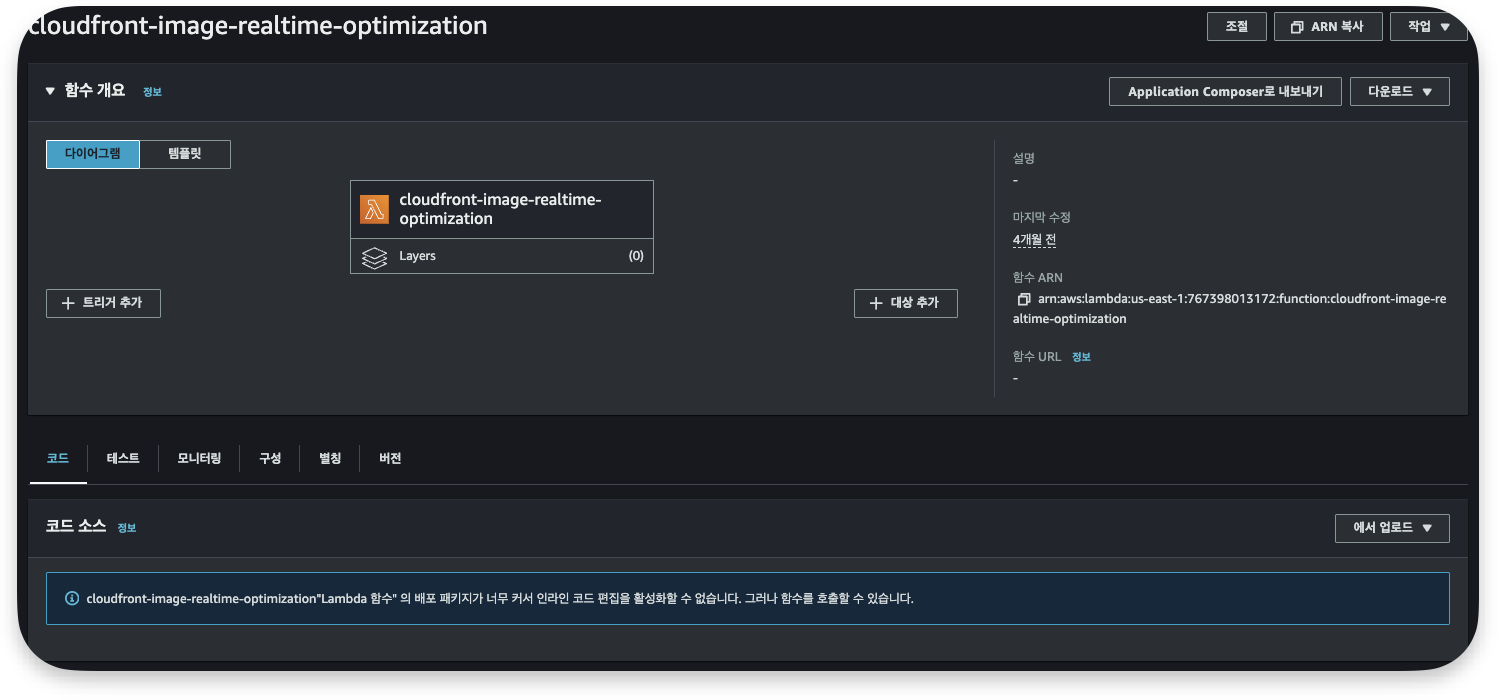Click the 트리거 추가 button
1497x700 pixels.
click(x=103, y=303)
